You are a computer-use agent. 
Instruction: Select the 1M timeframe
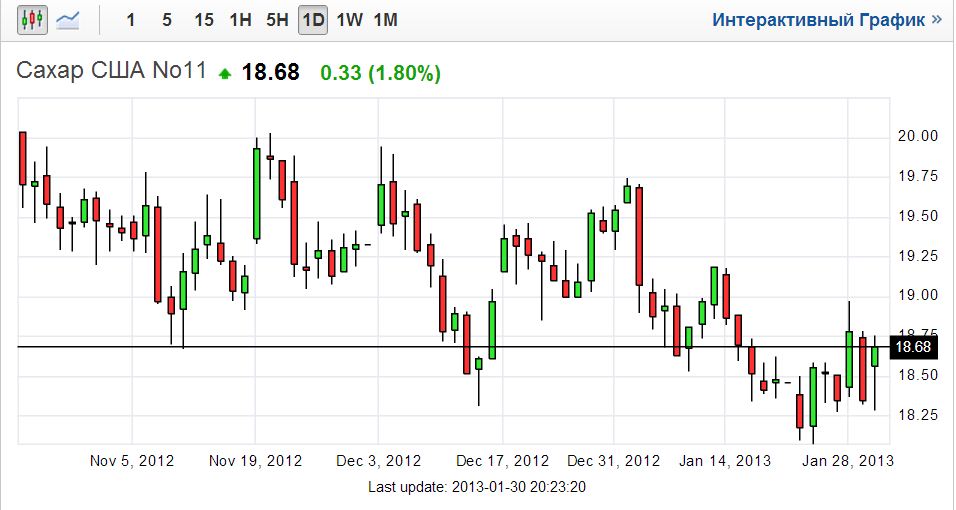(x=385, y=20)
